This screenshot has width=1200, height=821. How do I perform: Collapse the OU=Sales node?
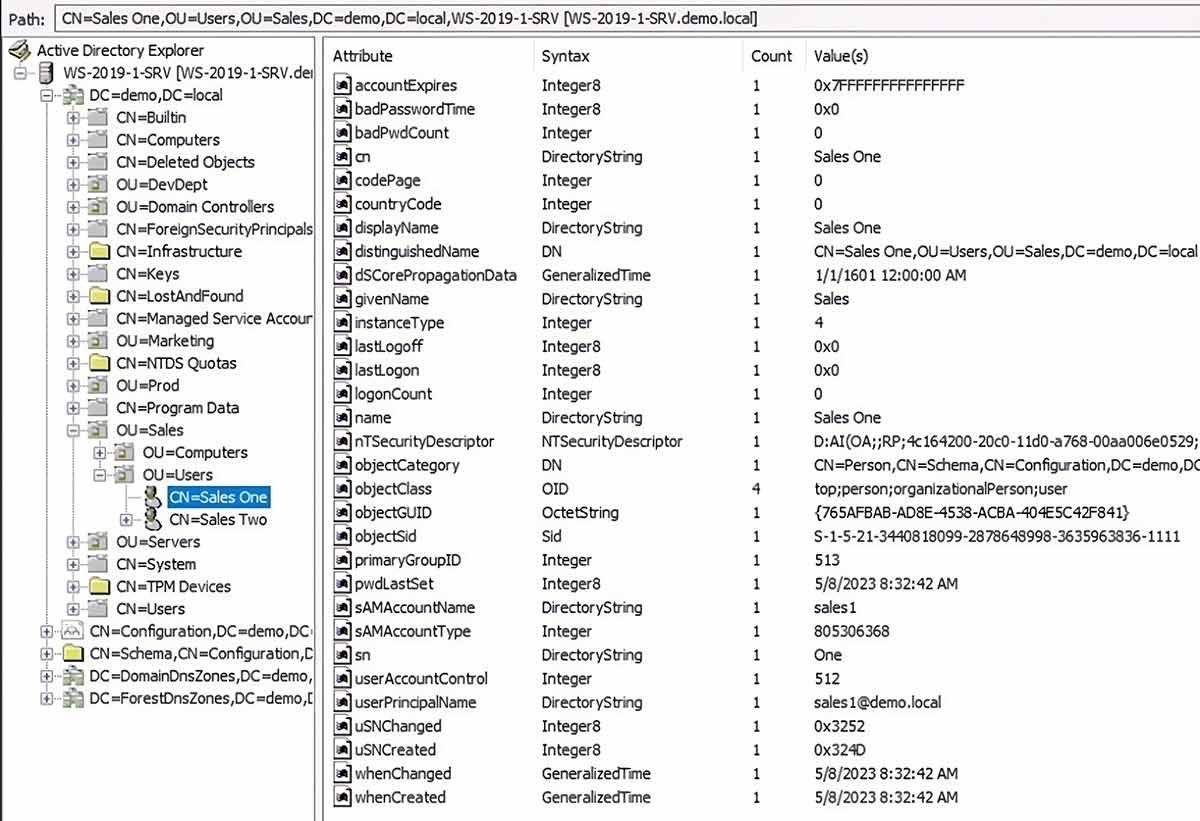71,429
